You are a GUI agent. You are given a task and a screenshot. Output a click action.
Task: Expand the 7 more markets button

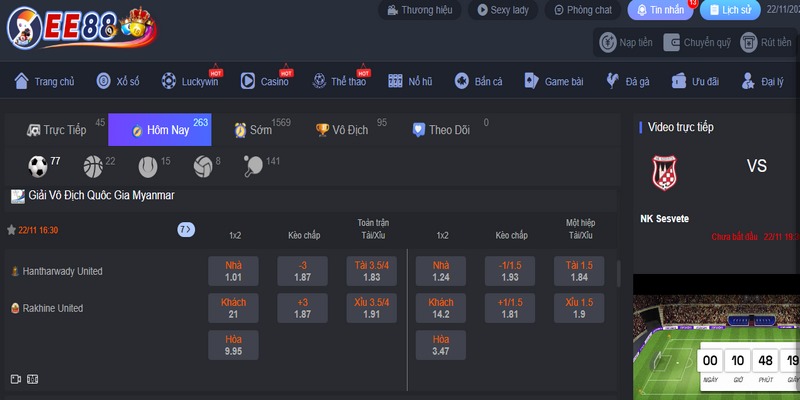click(x=185, y=229)
